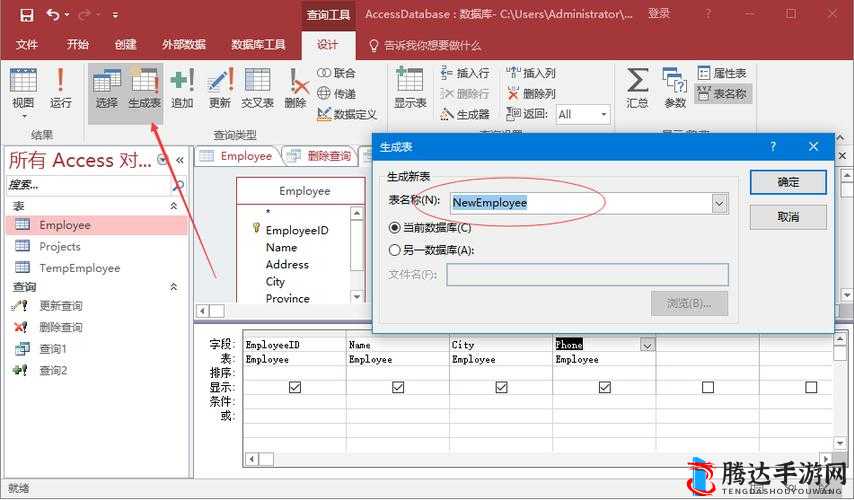
Task: Click the 更新 (Update) query icon
Action: click(220, 89)
